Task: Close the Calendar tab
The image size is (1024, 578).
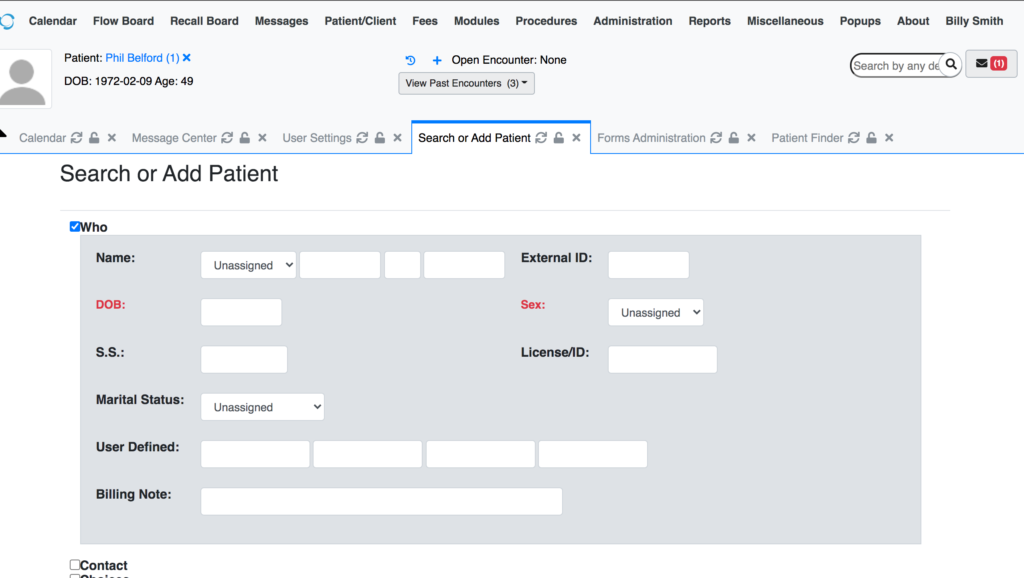Action: [112, 138]
